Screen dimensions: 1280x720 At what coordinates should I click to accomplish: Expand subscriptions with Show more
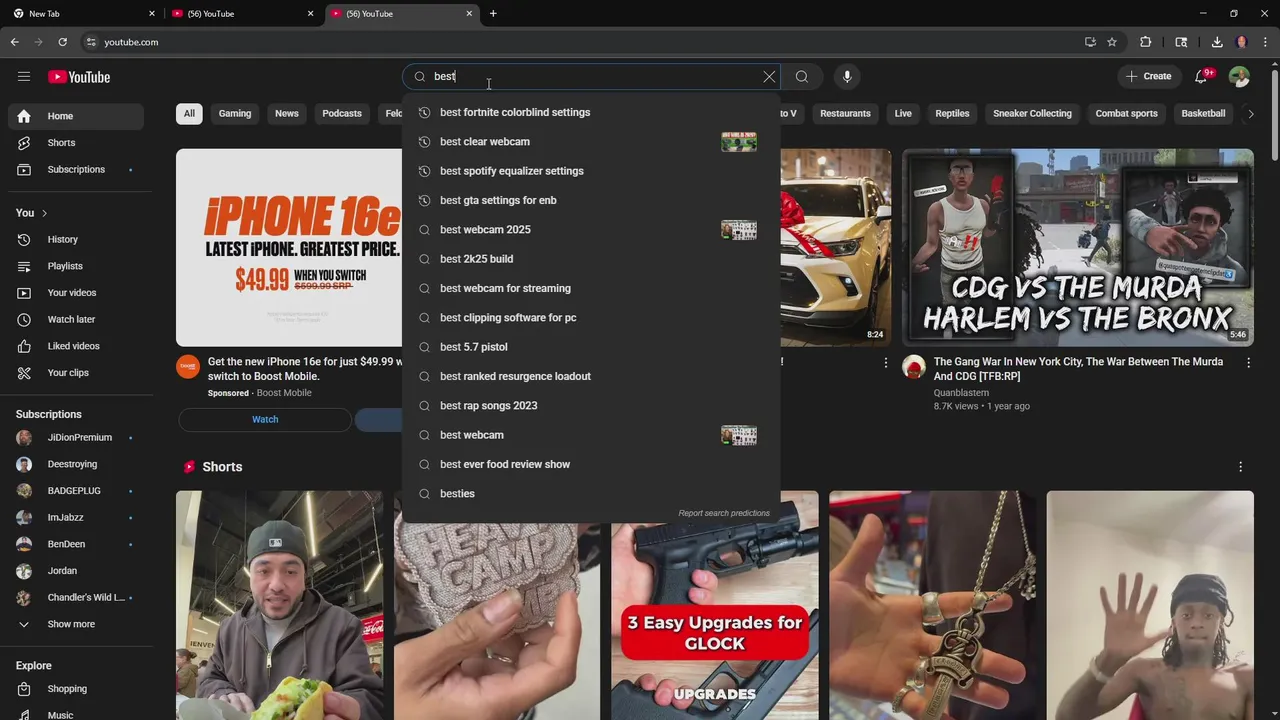pos(76,624)
